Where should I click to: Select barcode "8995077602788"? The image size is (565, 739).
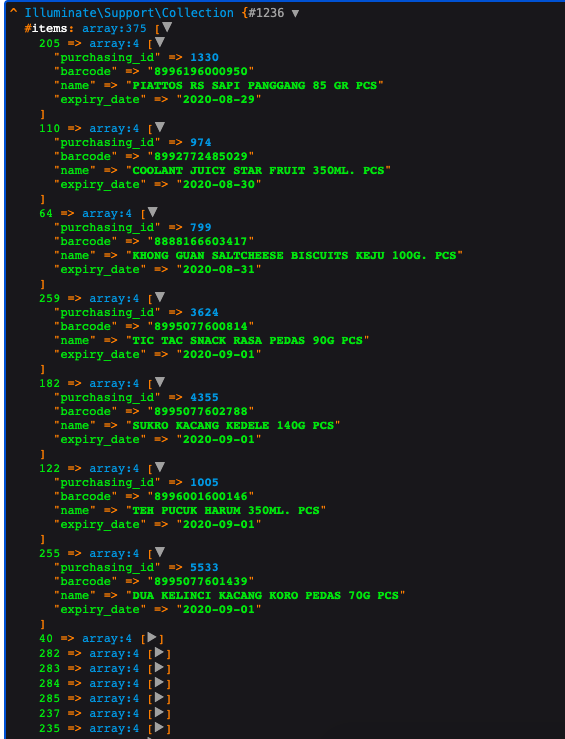click(201, 411)
